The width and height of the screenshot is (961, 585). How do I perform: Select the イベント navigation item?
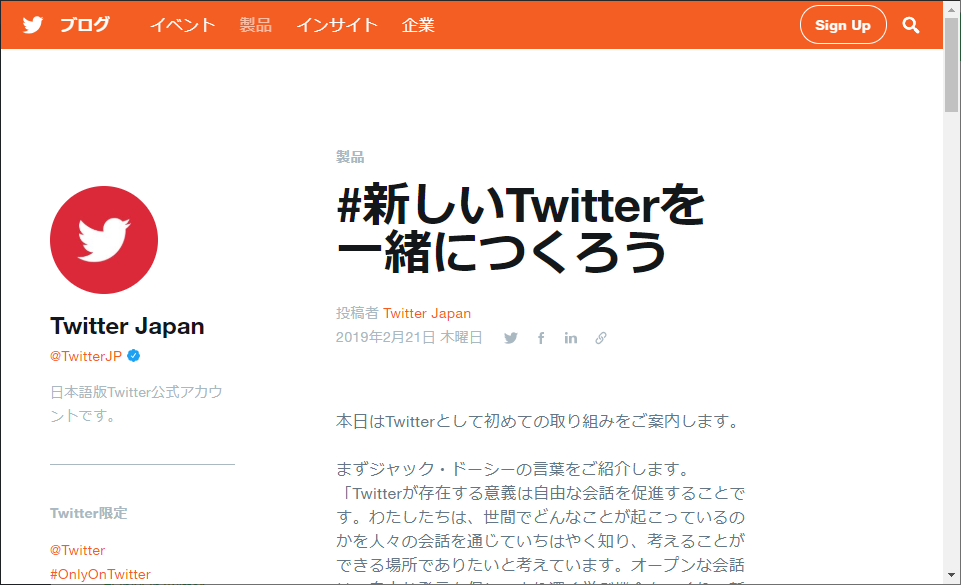click(183, 25)
